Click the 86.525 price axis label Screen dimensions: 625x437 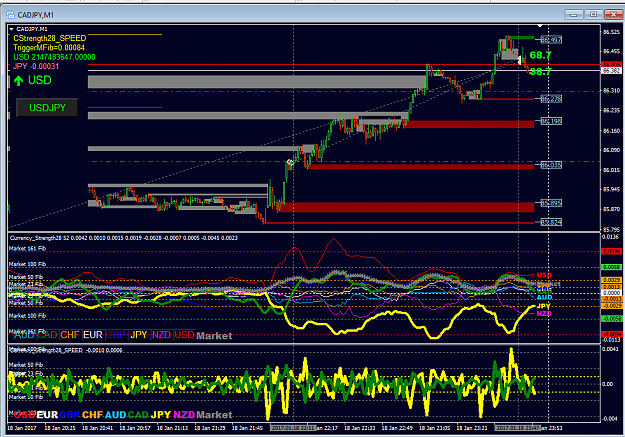coord(611,32)
